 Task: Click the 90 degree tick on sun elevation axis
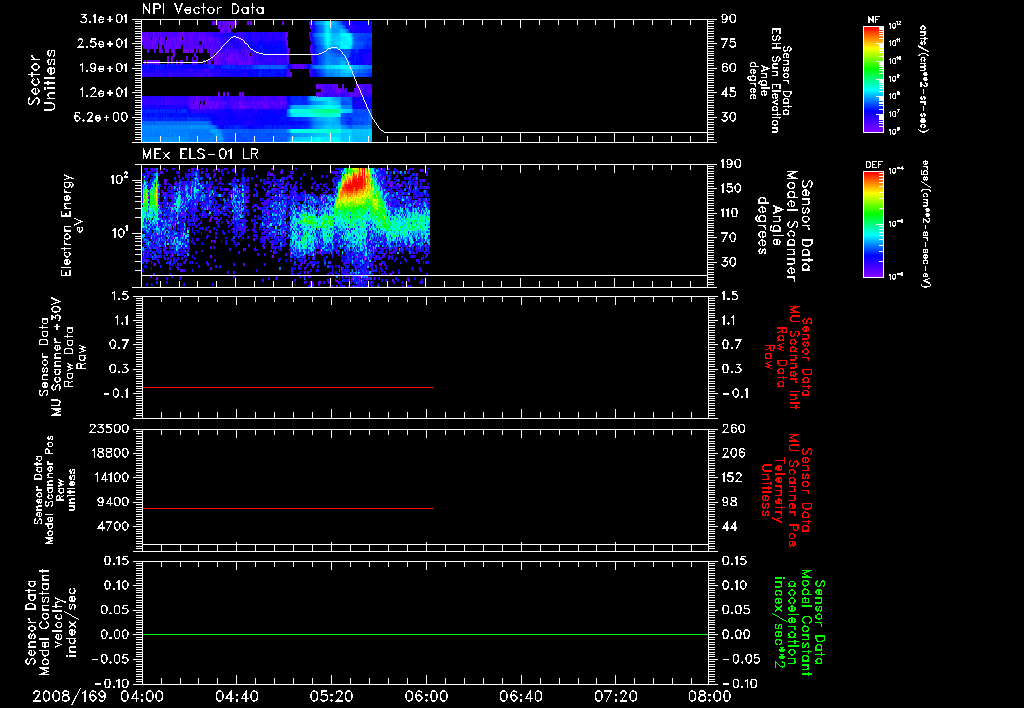point(729,19)
